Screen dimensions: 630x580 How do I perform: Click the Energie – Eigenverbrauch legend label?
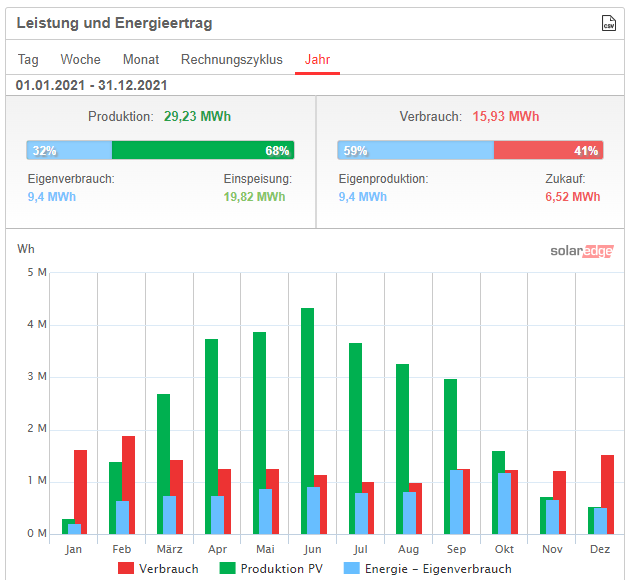point(438,569)
